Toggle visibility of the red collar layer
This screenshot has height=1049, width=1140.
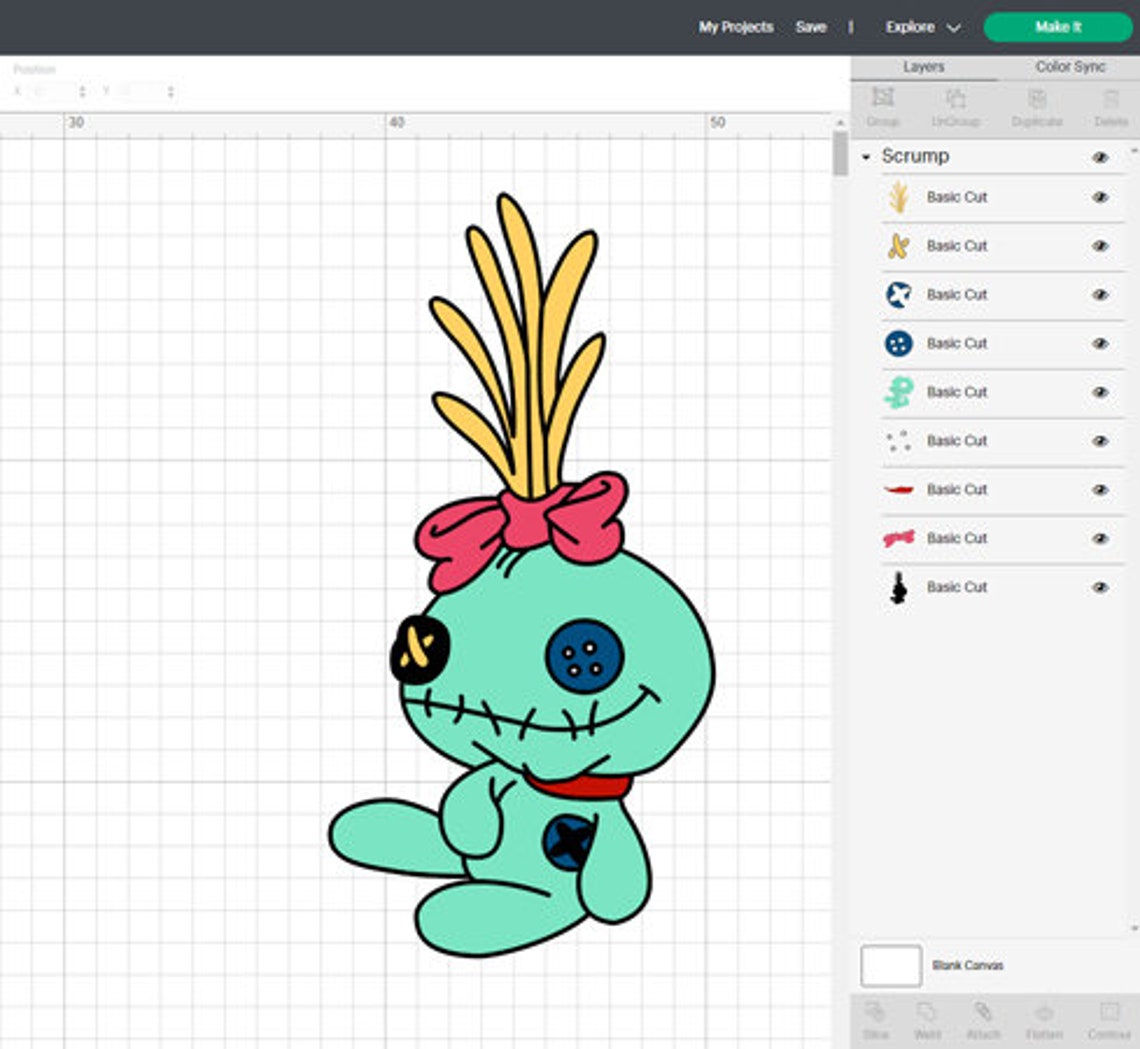coord(1100,489)
